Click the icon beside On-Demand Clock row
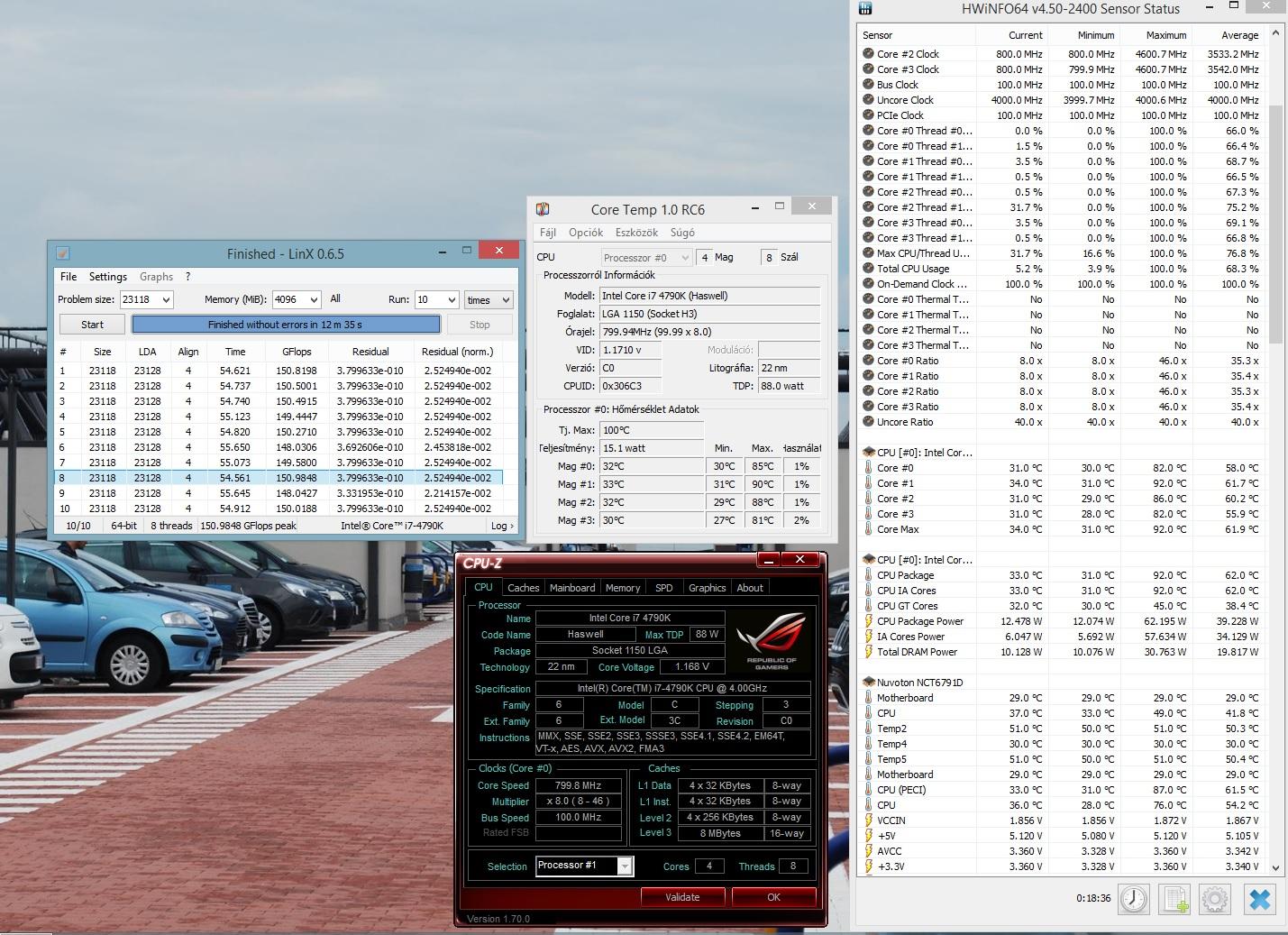Image resolution: width=1288 pixels, height=935 pixels. coord(869,284)
